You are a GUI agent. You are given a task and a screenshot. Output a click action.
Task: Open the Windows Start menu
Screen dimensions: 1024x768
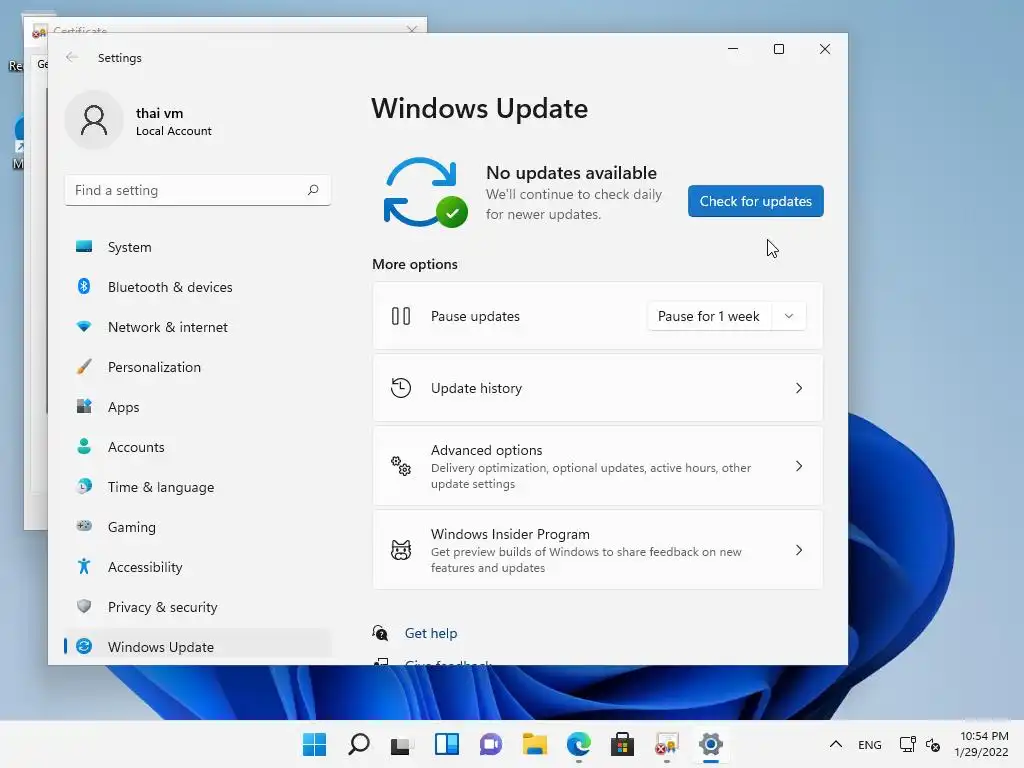click(314, 744)
